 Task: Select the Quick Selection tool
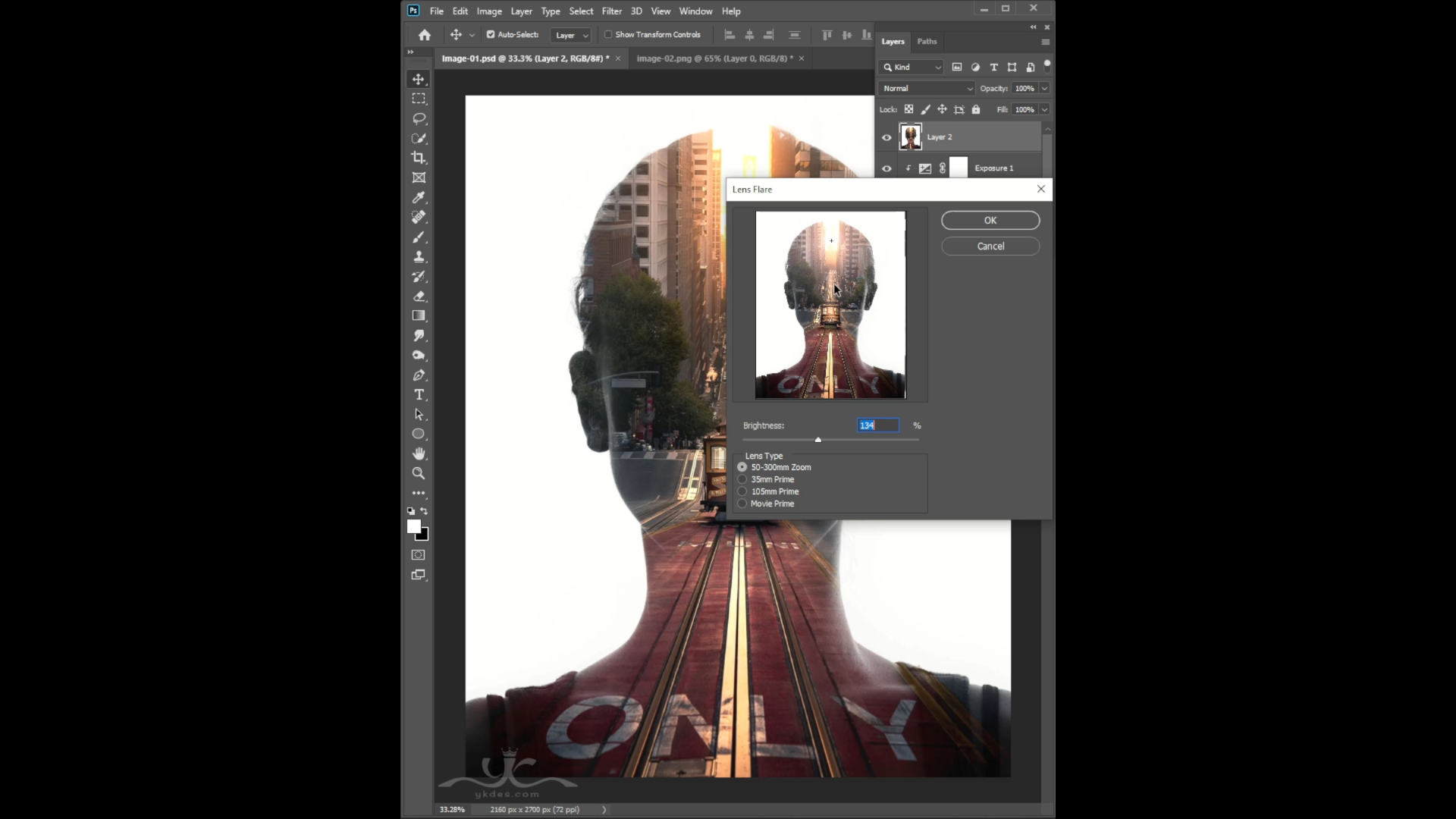pos(419,138)
